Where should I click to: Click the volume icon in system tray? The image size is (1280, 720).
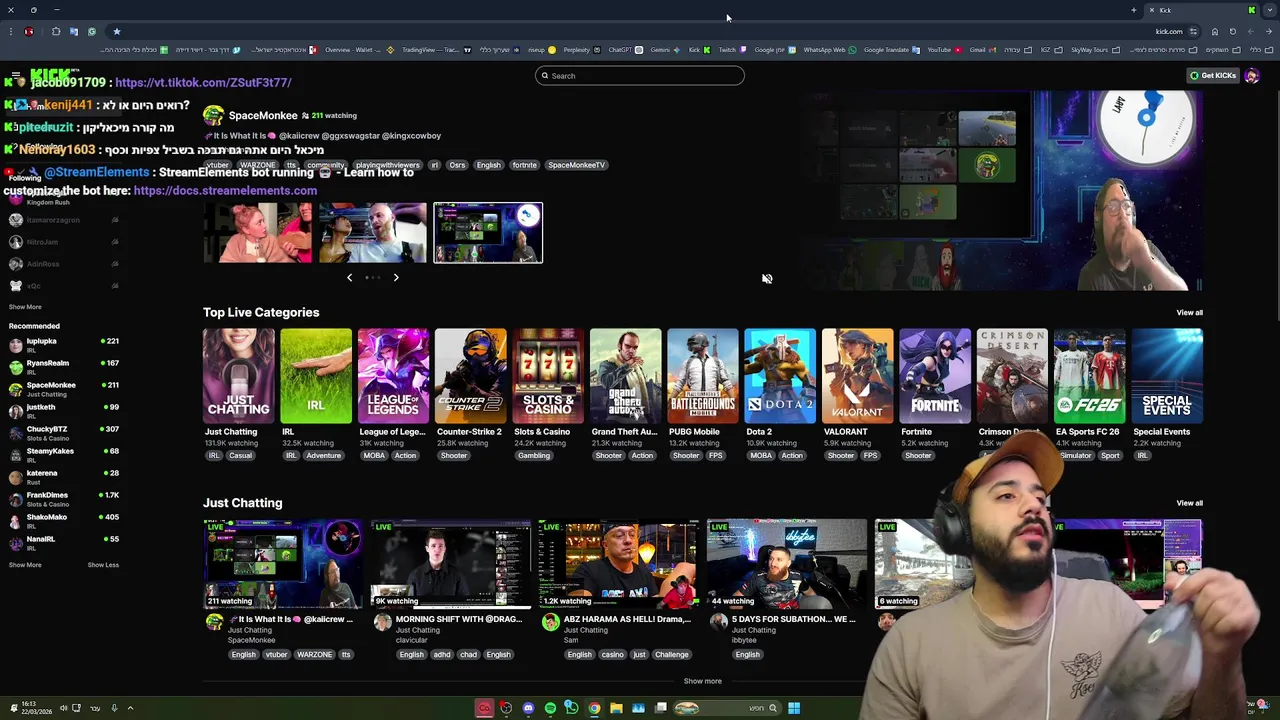click(x=63, y=708)
